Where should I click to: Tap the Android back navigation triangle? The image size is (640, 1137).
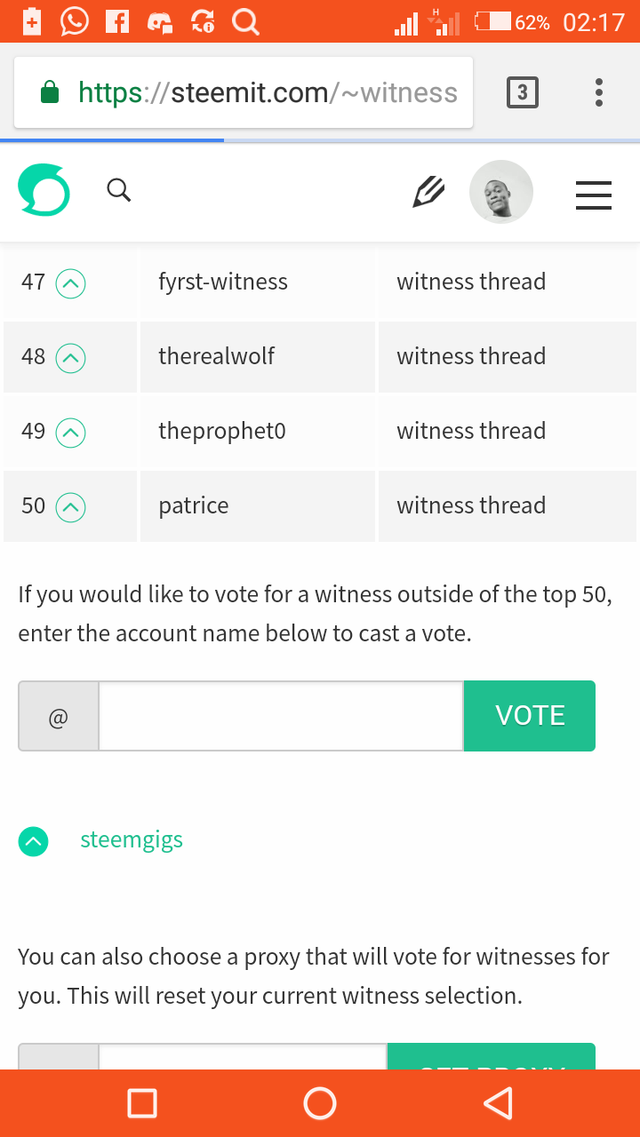click(498, 1103)
